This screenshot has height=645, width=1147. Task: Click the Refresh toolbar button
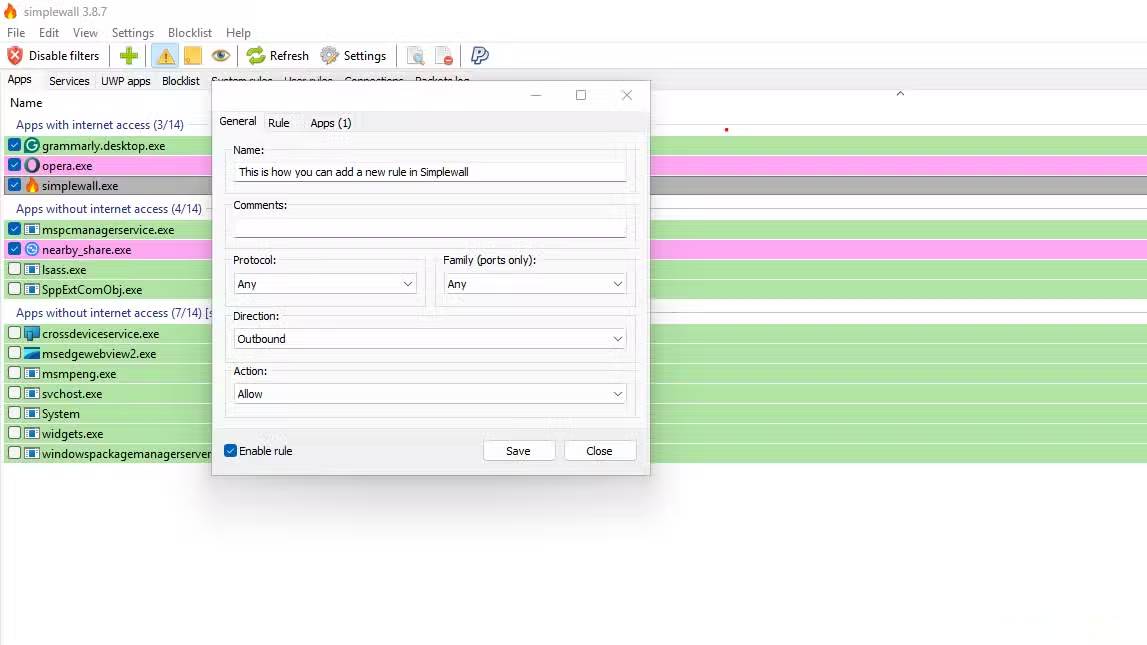tap(277, 56)
